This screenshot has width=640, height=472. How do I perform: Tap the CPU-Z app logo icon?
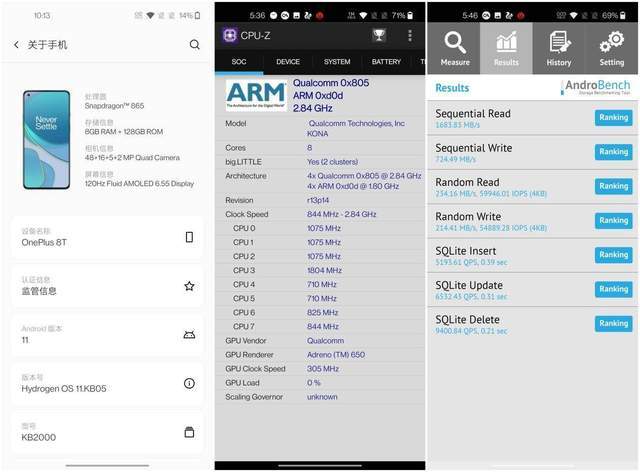point(229,36)
